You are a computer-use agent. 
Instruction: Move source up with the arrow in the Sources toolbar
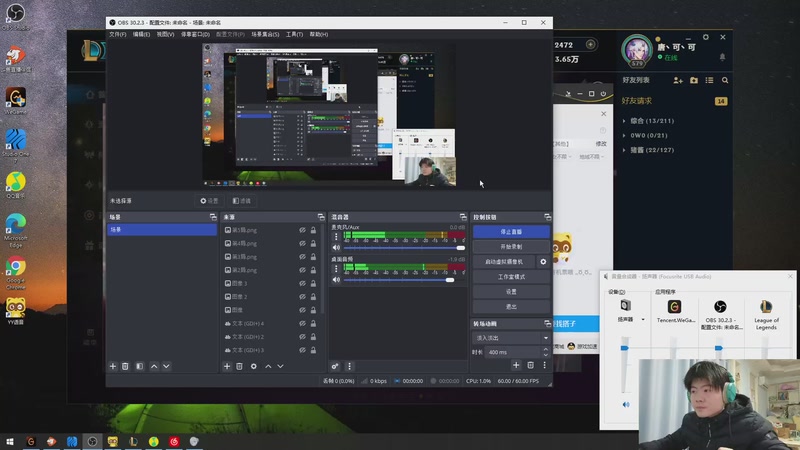pyautogui.click(x=268, y=366)
